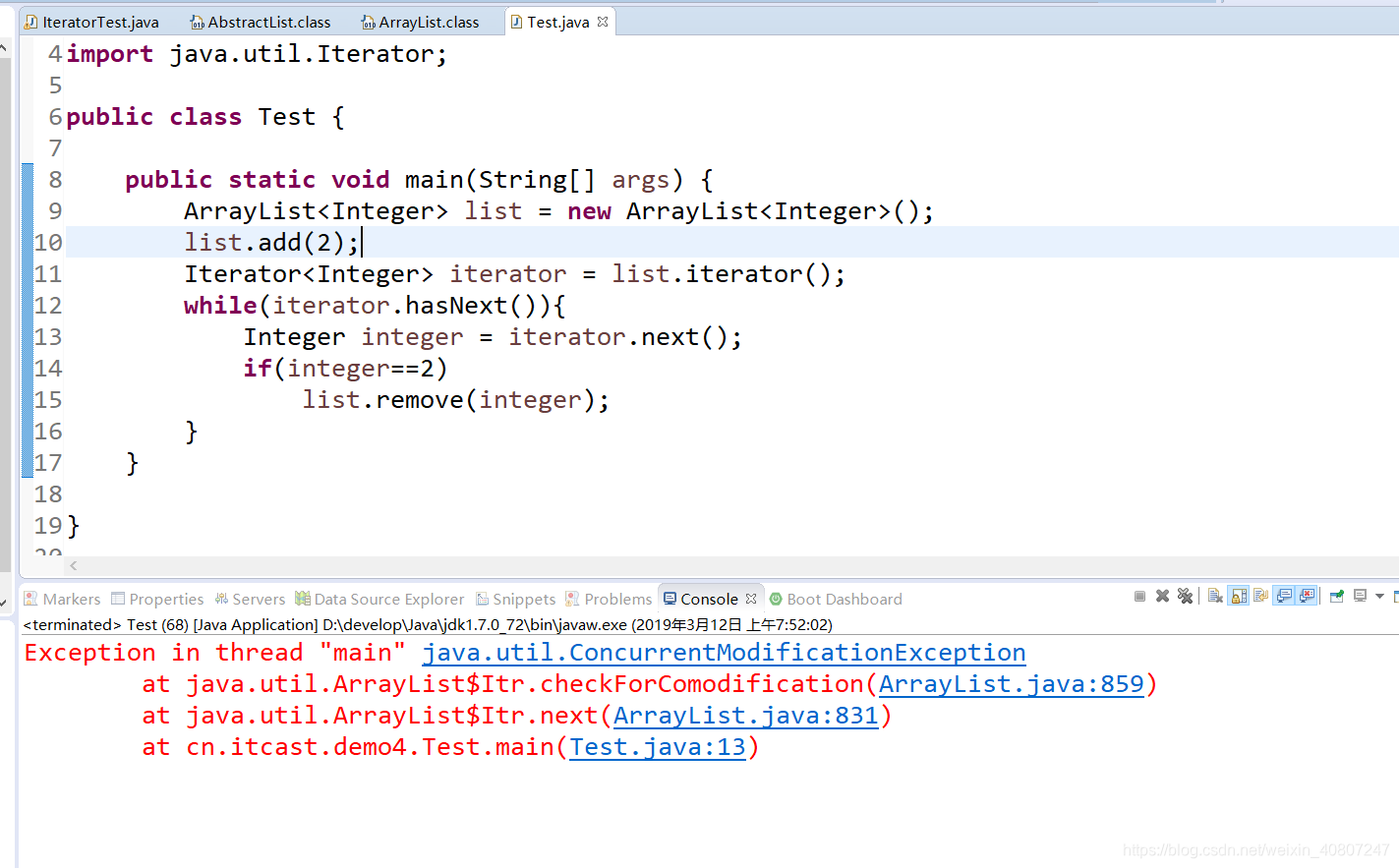
Task: Close the Console view tab
Action: pyautogui.click(x=751, y=599)
